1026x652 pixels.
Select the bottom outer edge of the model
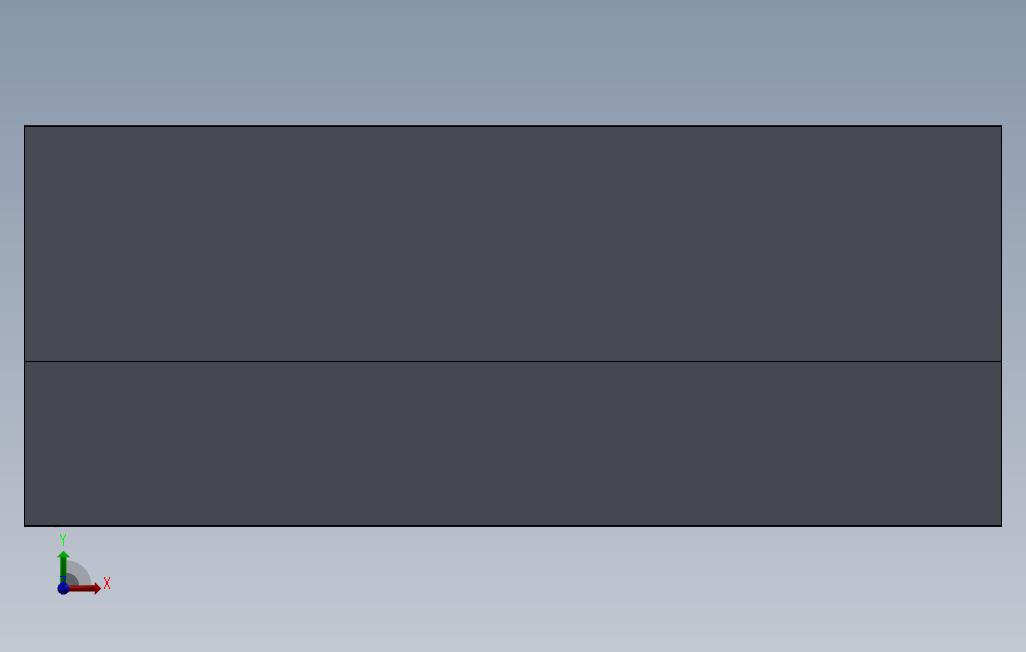pyautogui.click(x=513, y=526)
